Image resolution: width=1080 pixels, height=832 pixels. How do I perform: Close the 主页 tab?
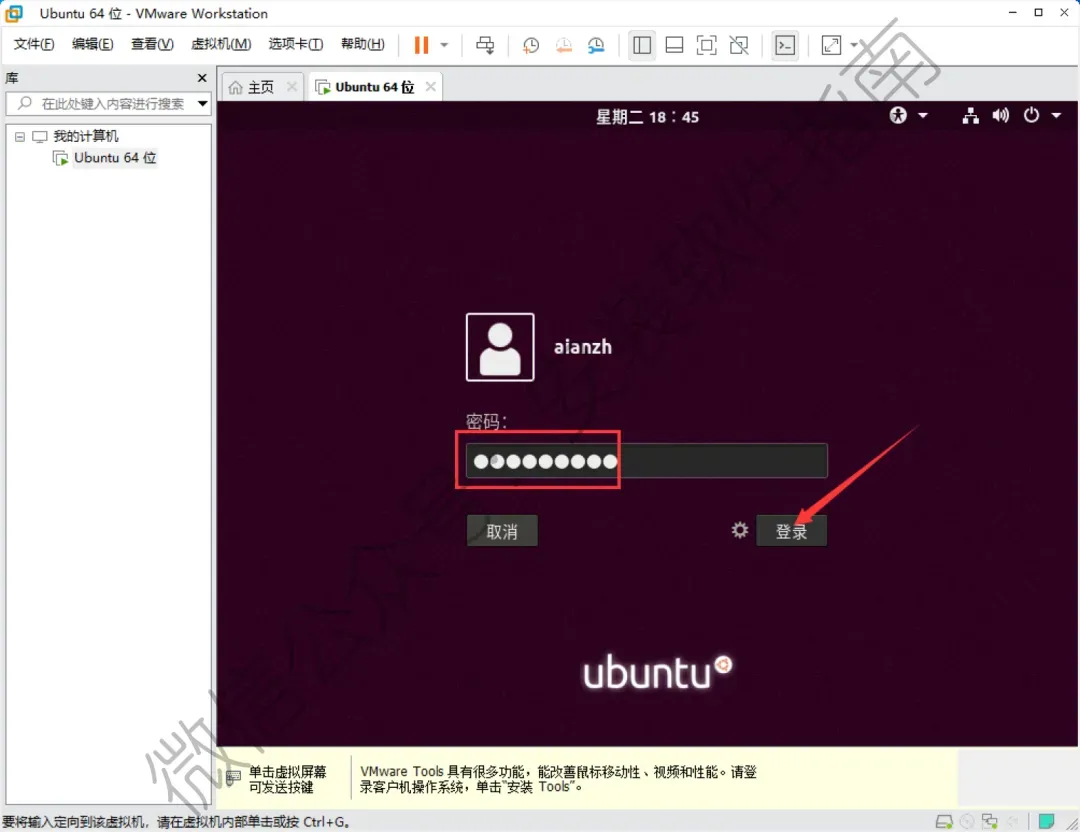[x=292, y=87]
